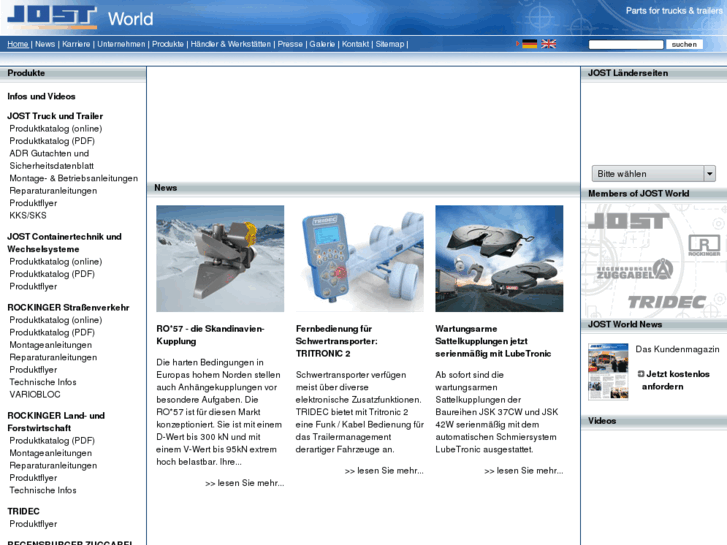Open the Bitte wählen country dropdown
Viewport: 727px width, 545px height.
click(x=654, y=174)
